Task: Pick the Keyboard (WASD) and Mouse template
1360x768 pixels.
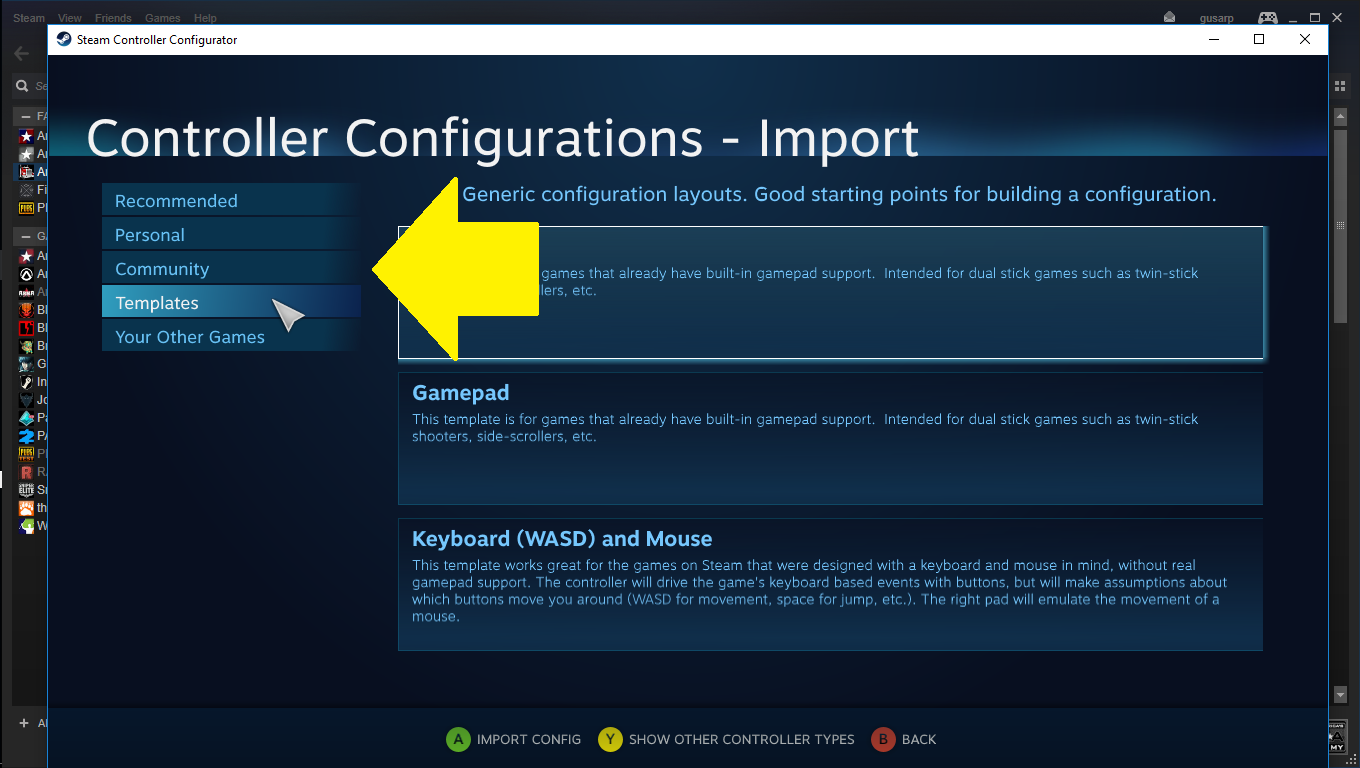Action: click(x=831, y=584)
